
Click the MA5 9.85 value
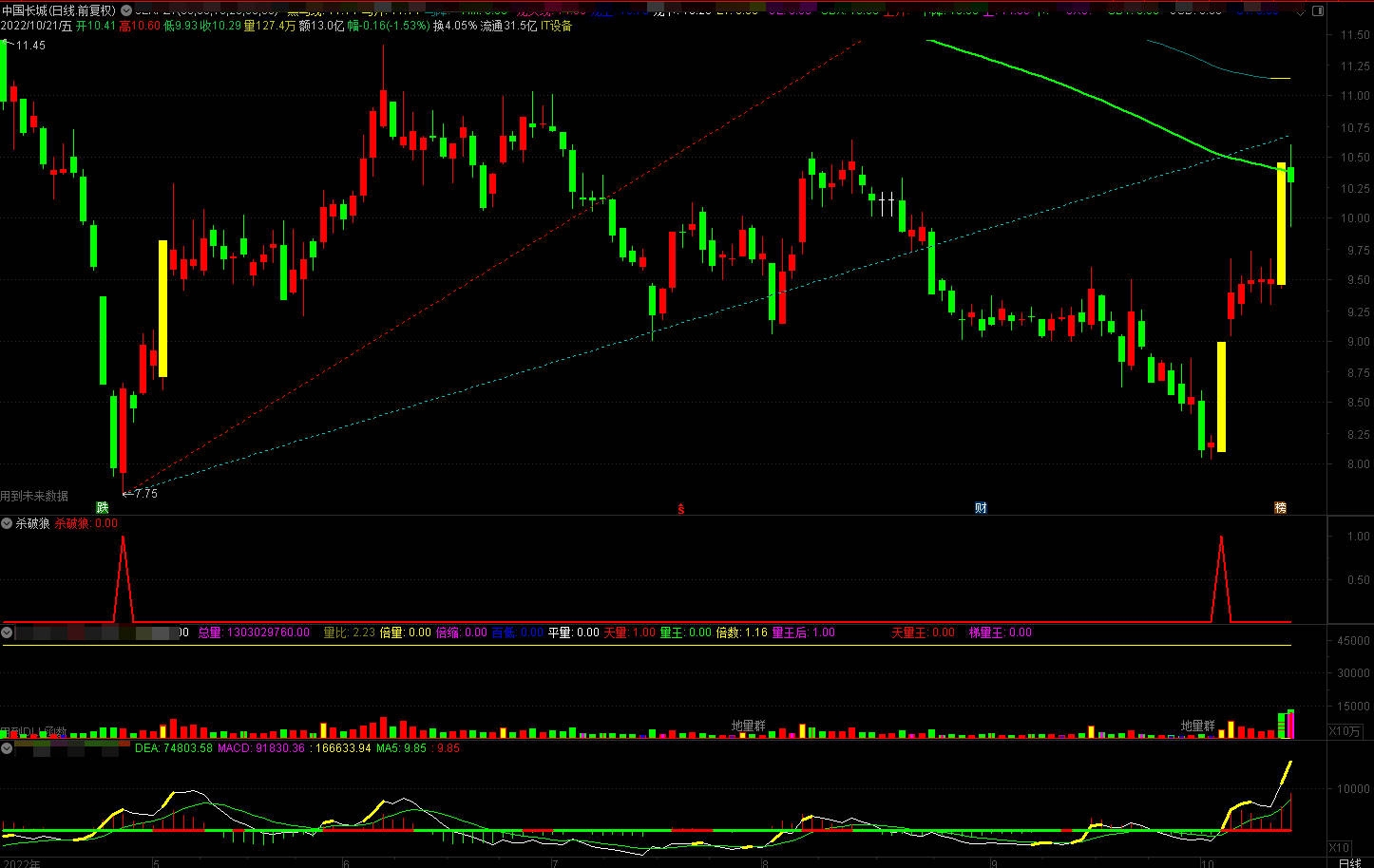(x=402, y=748)
